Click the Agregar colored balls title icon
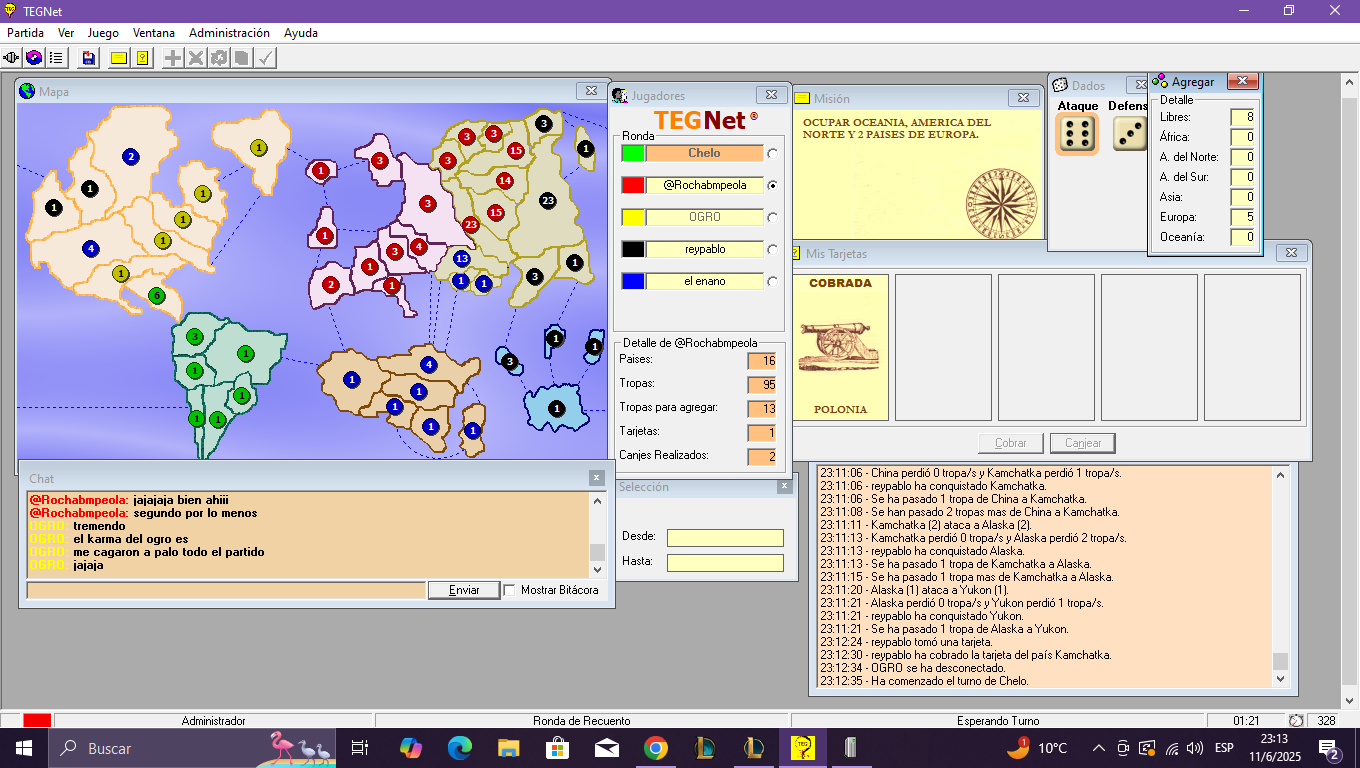Screen dimensions: 1360x768 point(1160,82)
